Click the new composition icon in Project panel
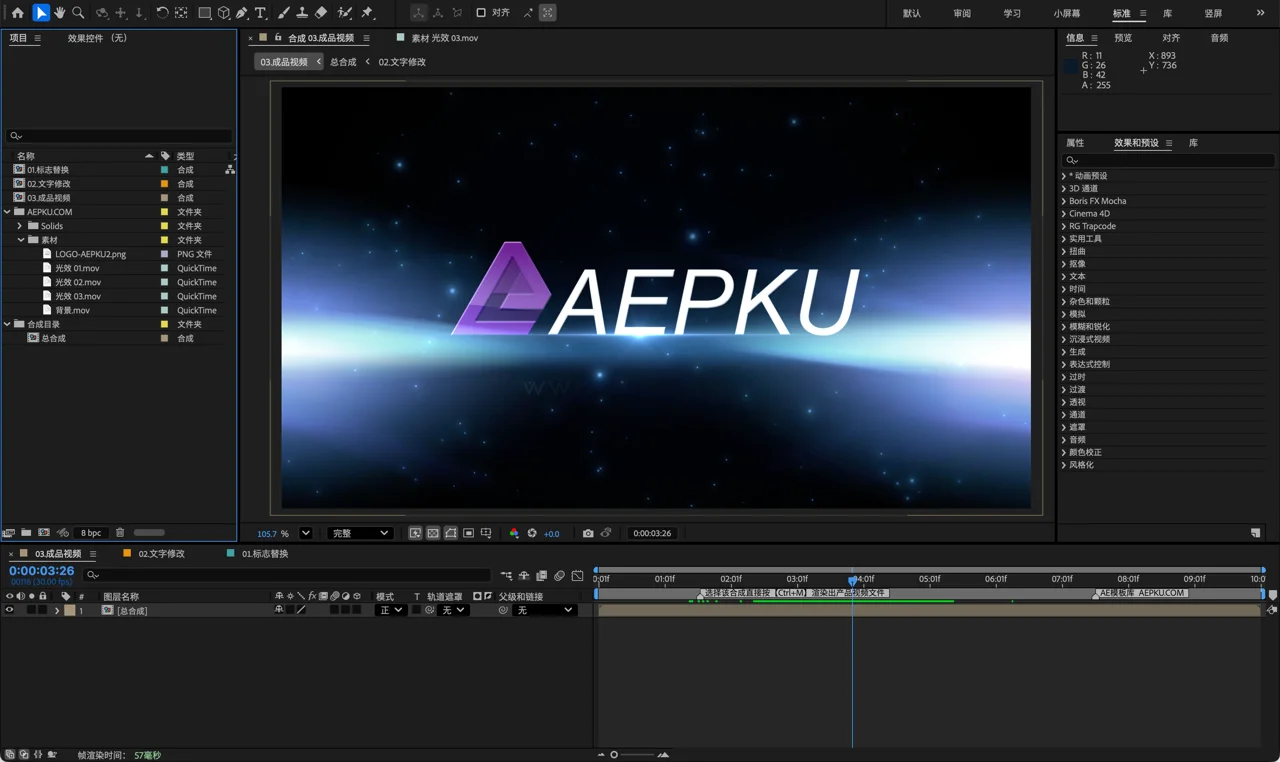This screenshot has width=1280, height=762. 44,533
